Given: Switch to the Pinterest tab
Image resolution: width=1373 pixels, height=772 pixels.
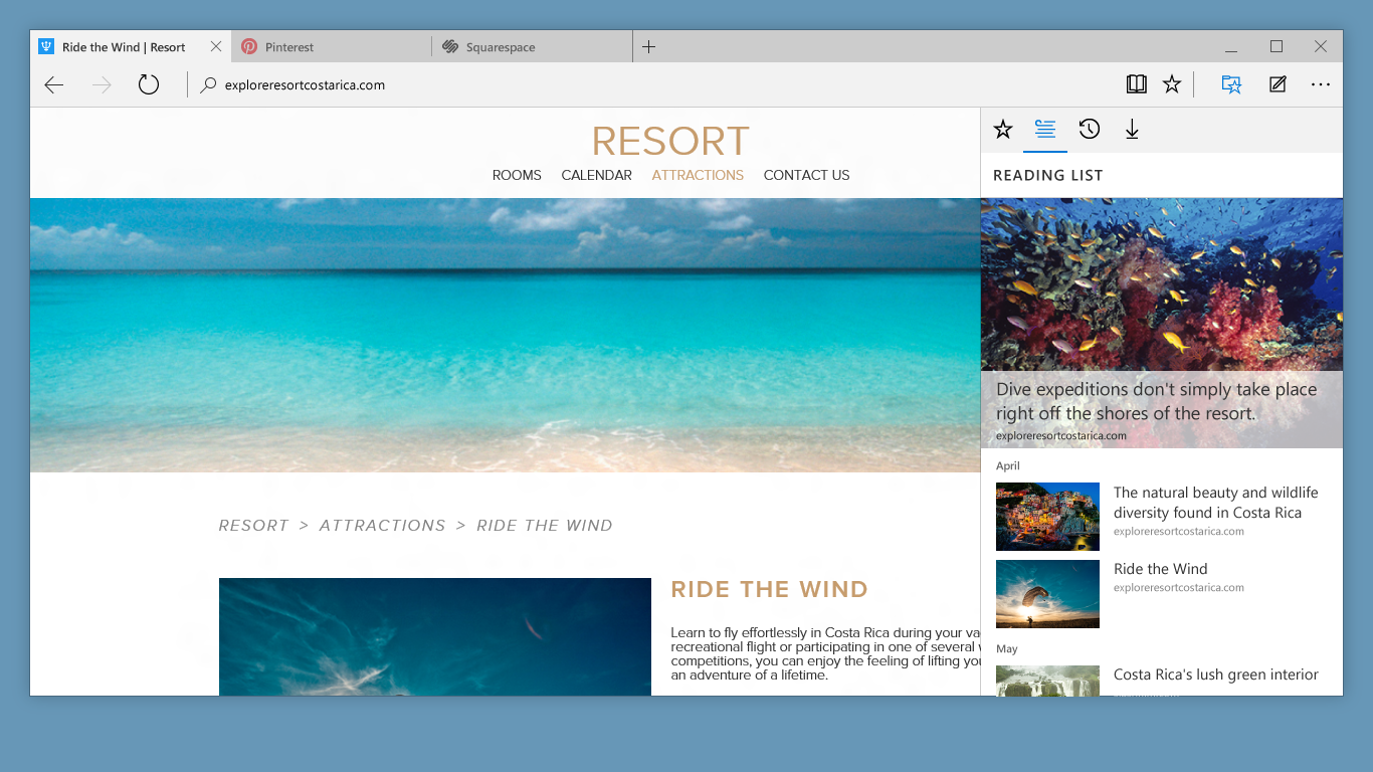Looking at the screenshot, I should (332, 47).
